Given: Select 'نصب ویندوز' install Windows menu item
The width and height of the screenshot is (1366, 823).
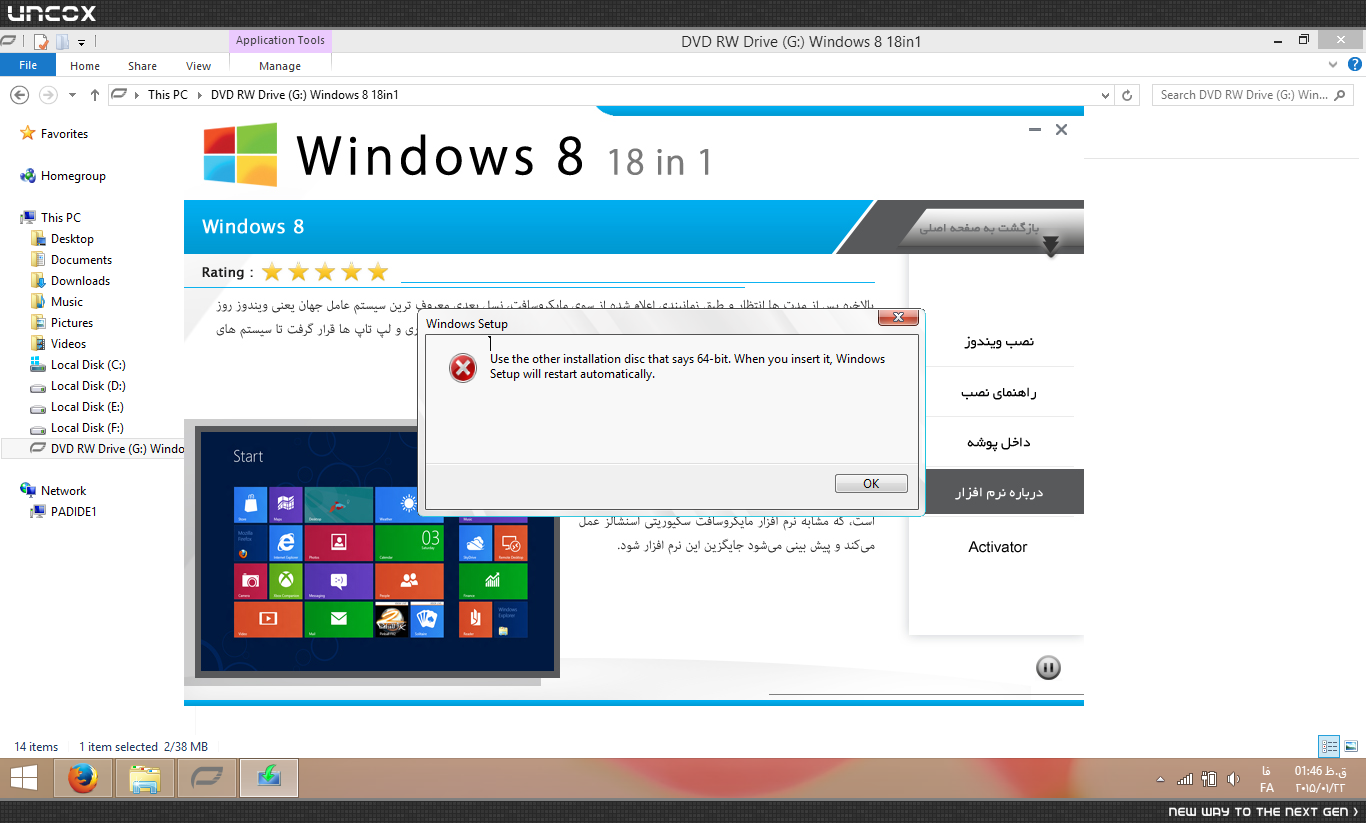Looking at the screenshot, I should [x=1000, y=342].
